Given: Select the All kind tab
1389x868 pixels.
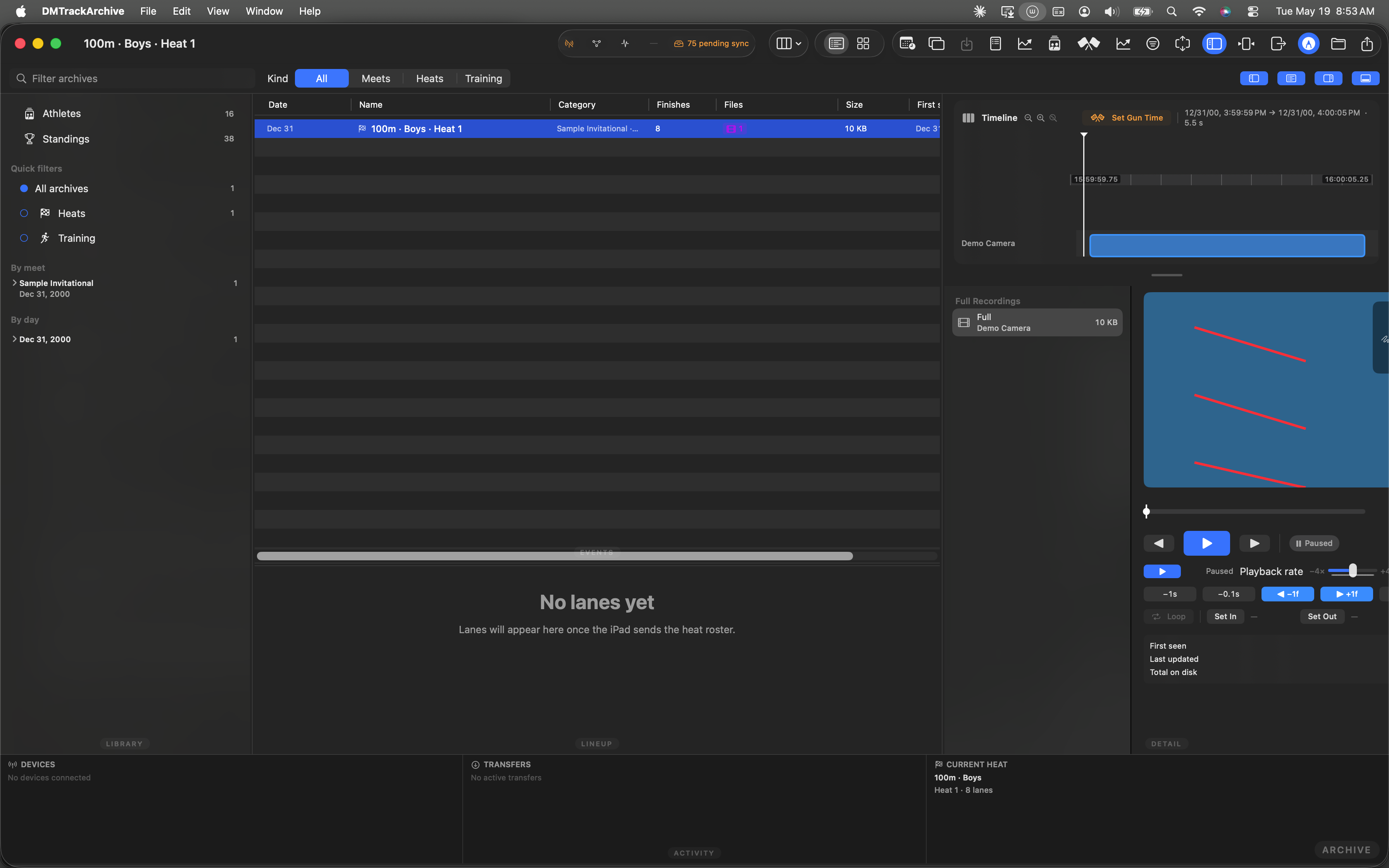Looking at the screenshot, I should click(x=321, y=79).
